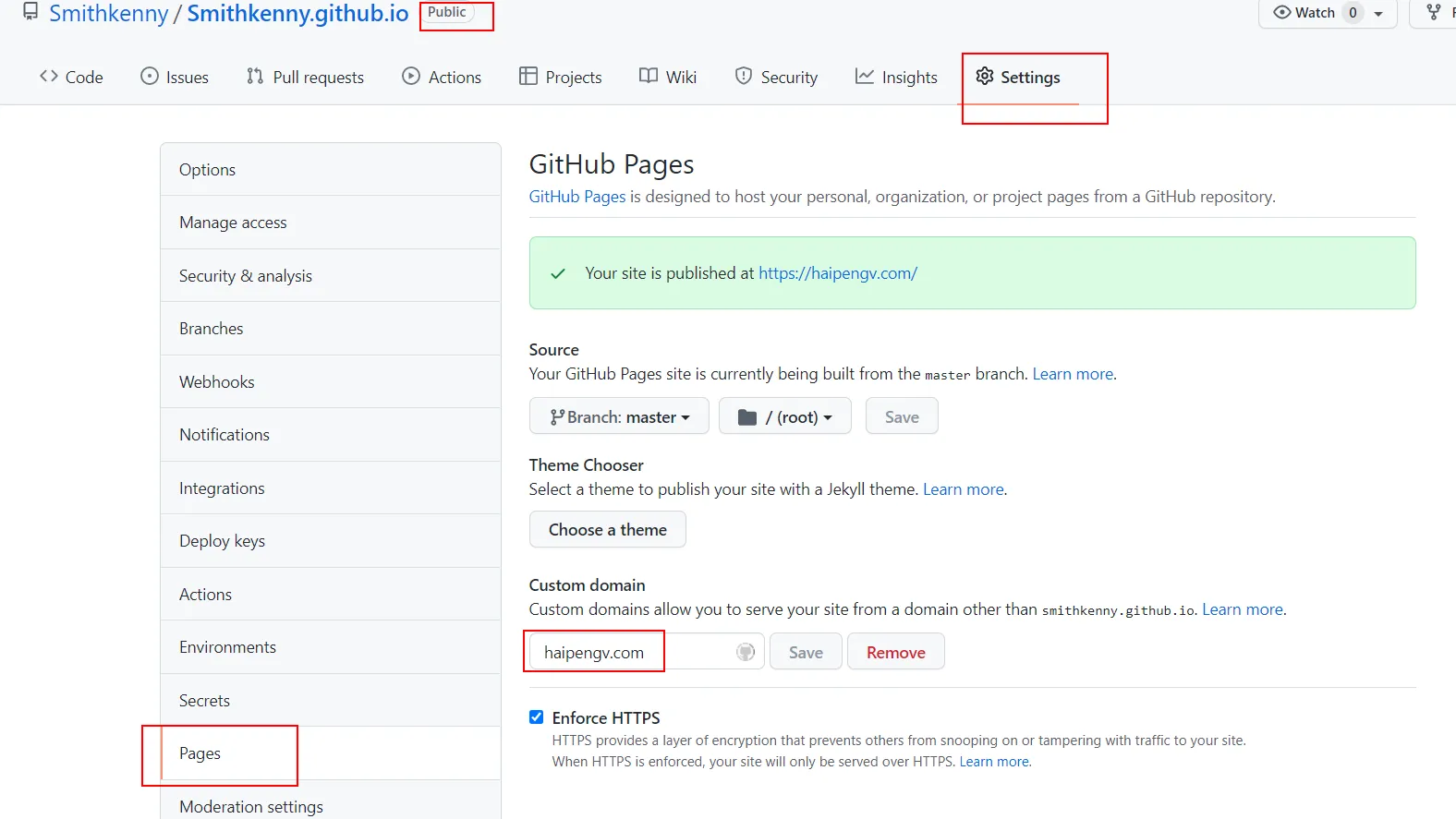Open the https://haipengv.com/ published site link
Image resolution: width=1456 pixels, height=819 pixels.
[838, 273]
